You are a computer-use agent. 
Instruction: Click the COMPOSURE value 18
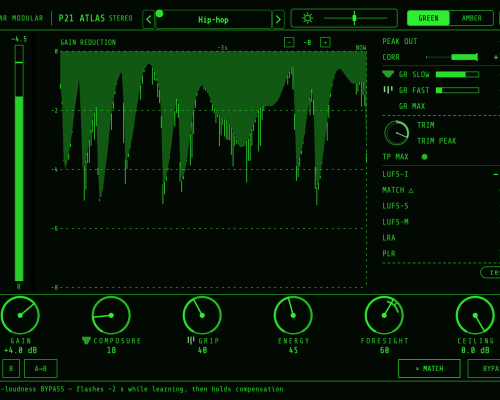111,350
